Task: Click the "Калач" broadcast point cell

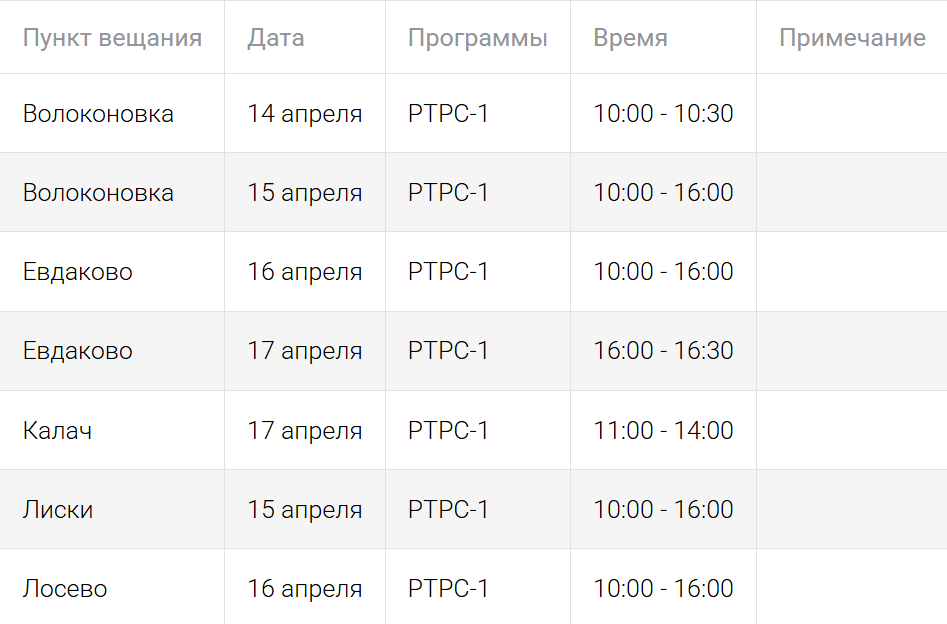Action: (57, 431)
